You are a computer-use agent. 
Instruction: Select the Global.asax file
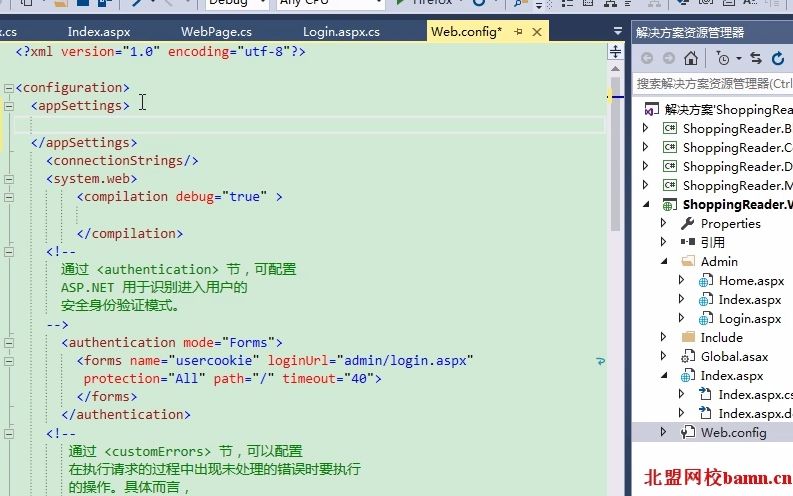[734, 356]
